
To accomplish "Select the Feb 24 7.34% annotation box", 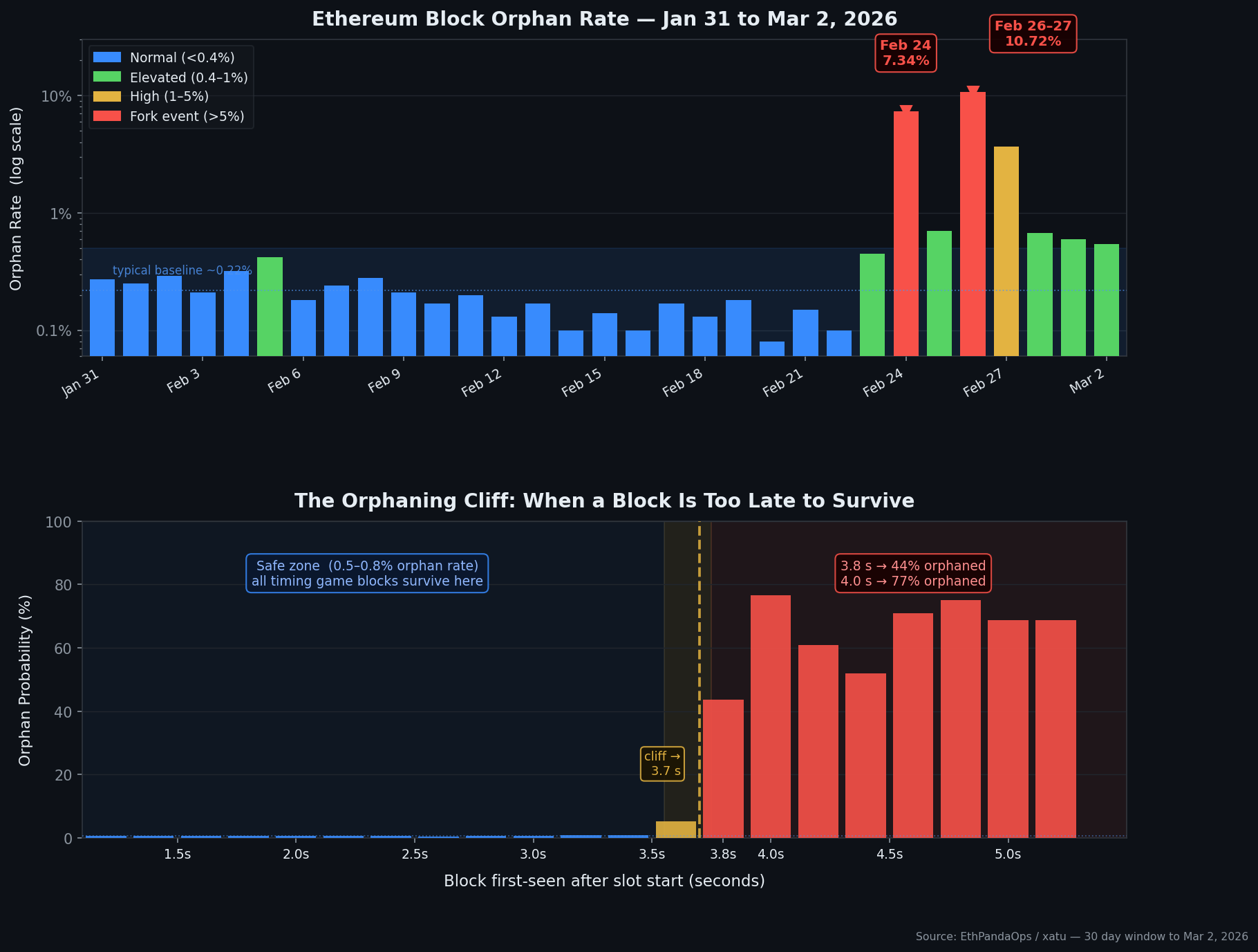I will [x=905, y=53].
